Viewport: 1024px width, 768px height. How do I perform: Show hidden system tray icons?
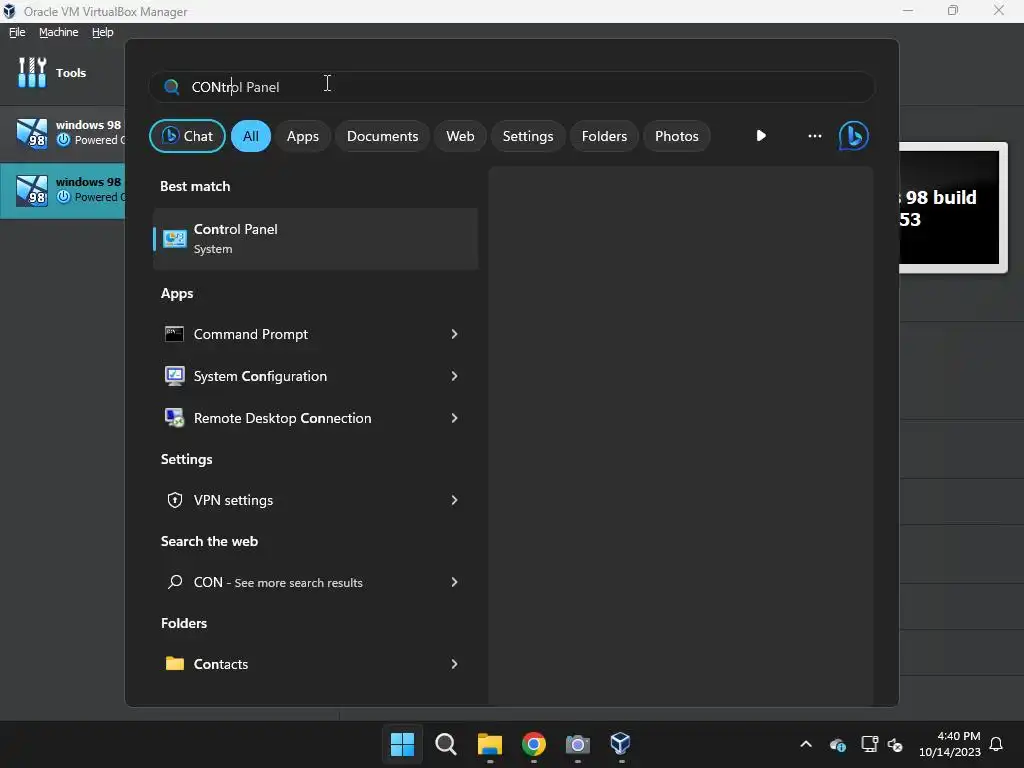[x=806, y=744]
